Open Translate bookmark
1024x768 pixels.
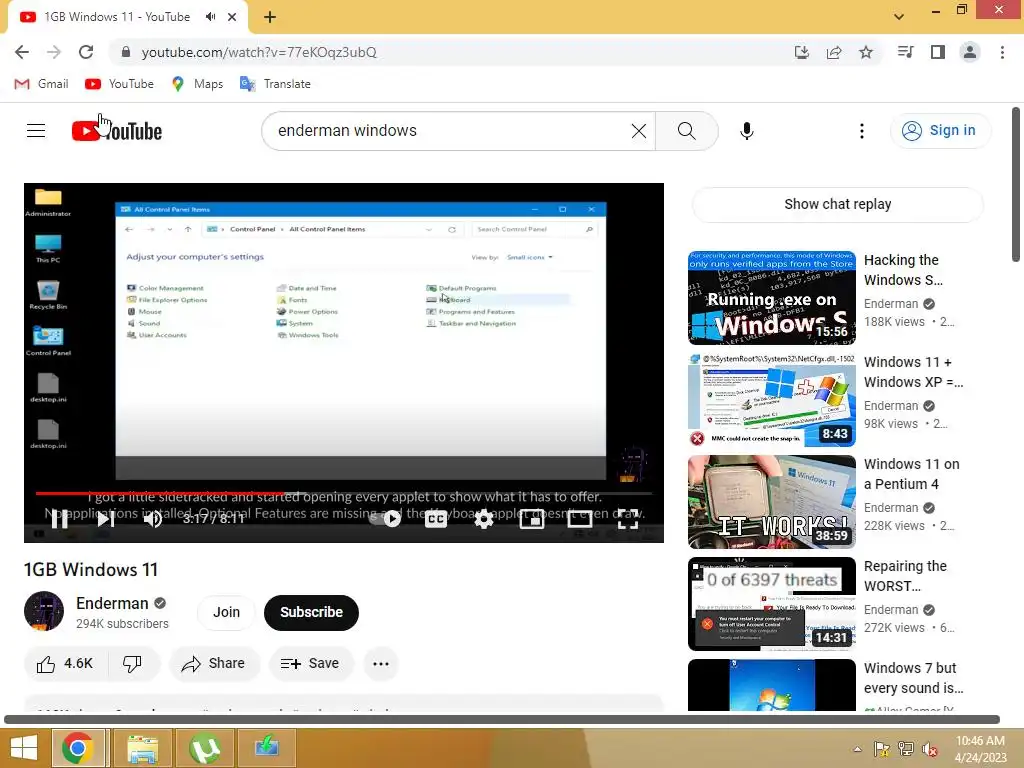pos(275,84)
